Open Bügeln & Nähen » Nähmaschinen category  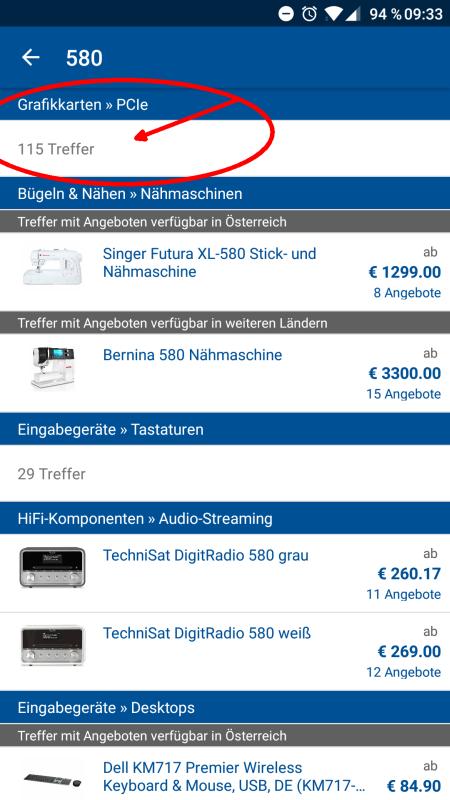(x=225, y=194)
